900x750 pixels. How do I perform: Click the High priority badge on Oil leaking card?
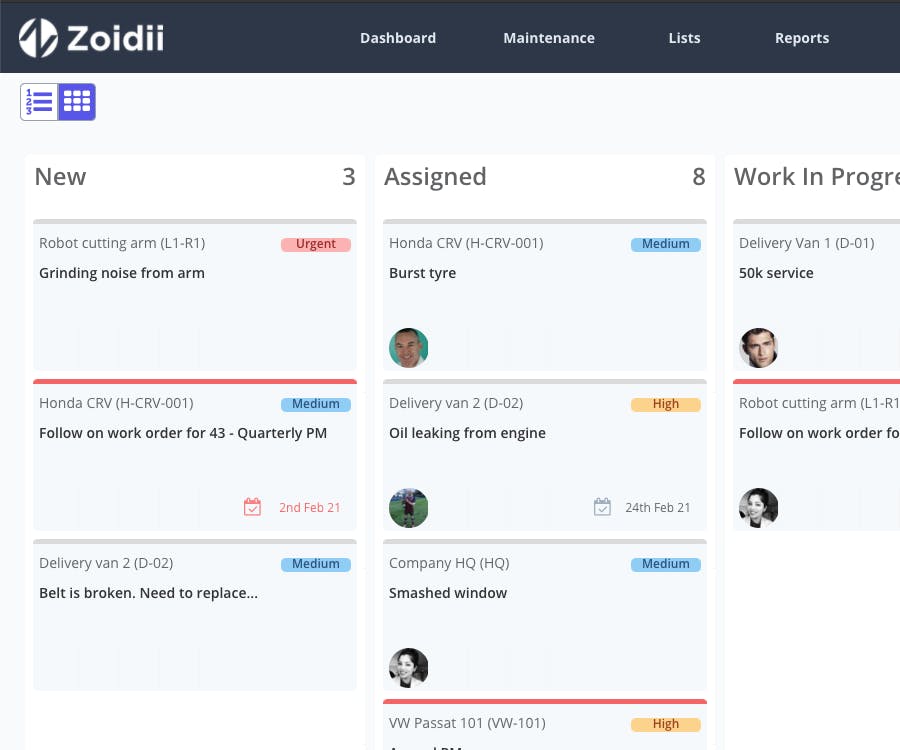click(x=666, y=403)
